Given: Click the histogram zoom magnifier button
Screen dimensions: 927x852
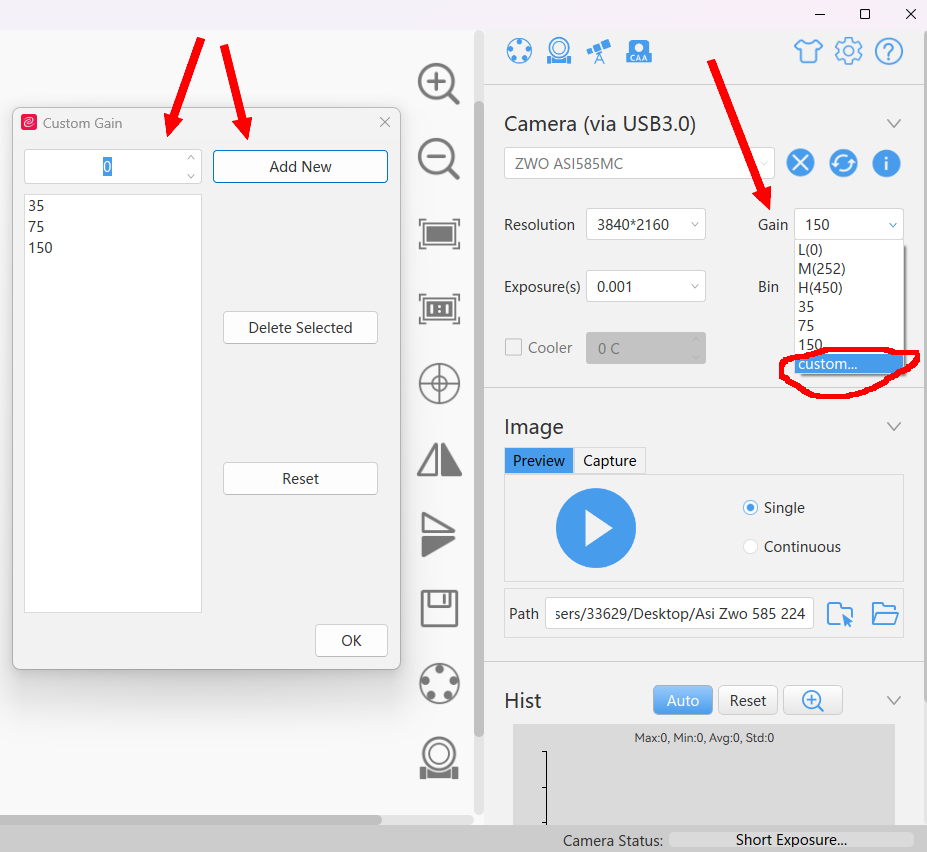Looking at the screenshot, I should click(812, 701).
